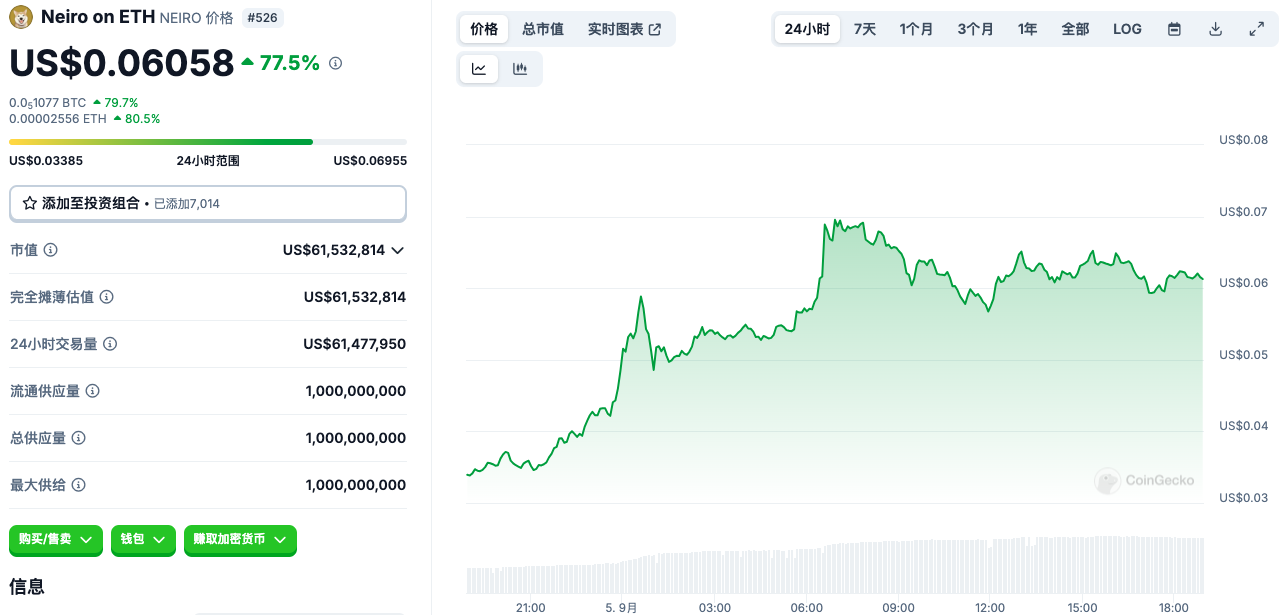Click info icon beside 24小时交易量

(111, 344)
